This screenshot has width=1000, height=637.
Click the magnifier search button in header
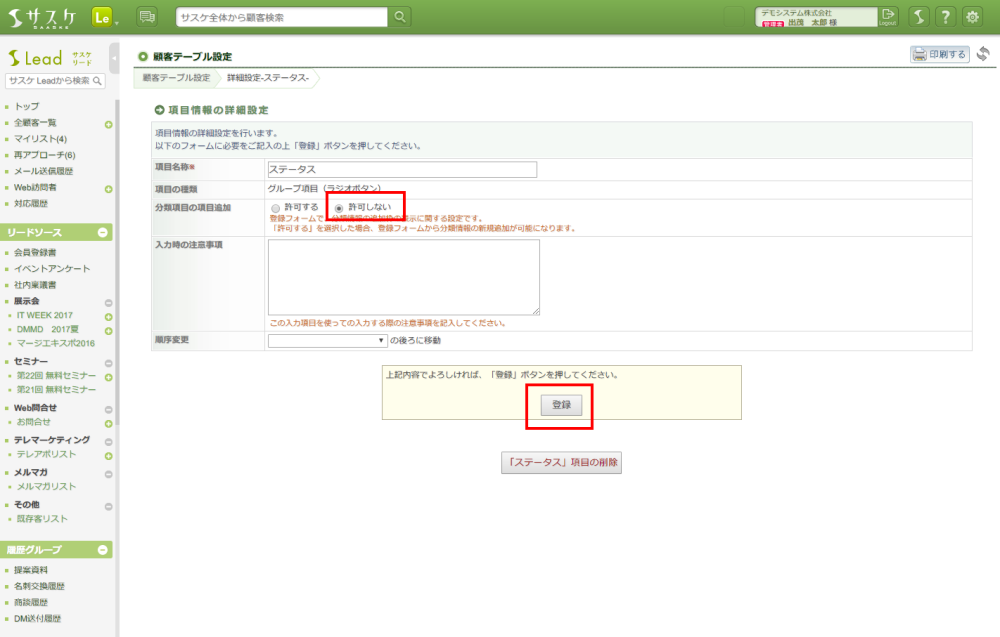tap(400, 17)
